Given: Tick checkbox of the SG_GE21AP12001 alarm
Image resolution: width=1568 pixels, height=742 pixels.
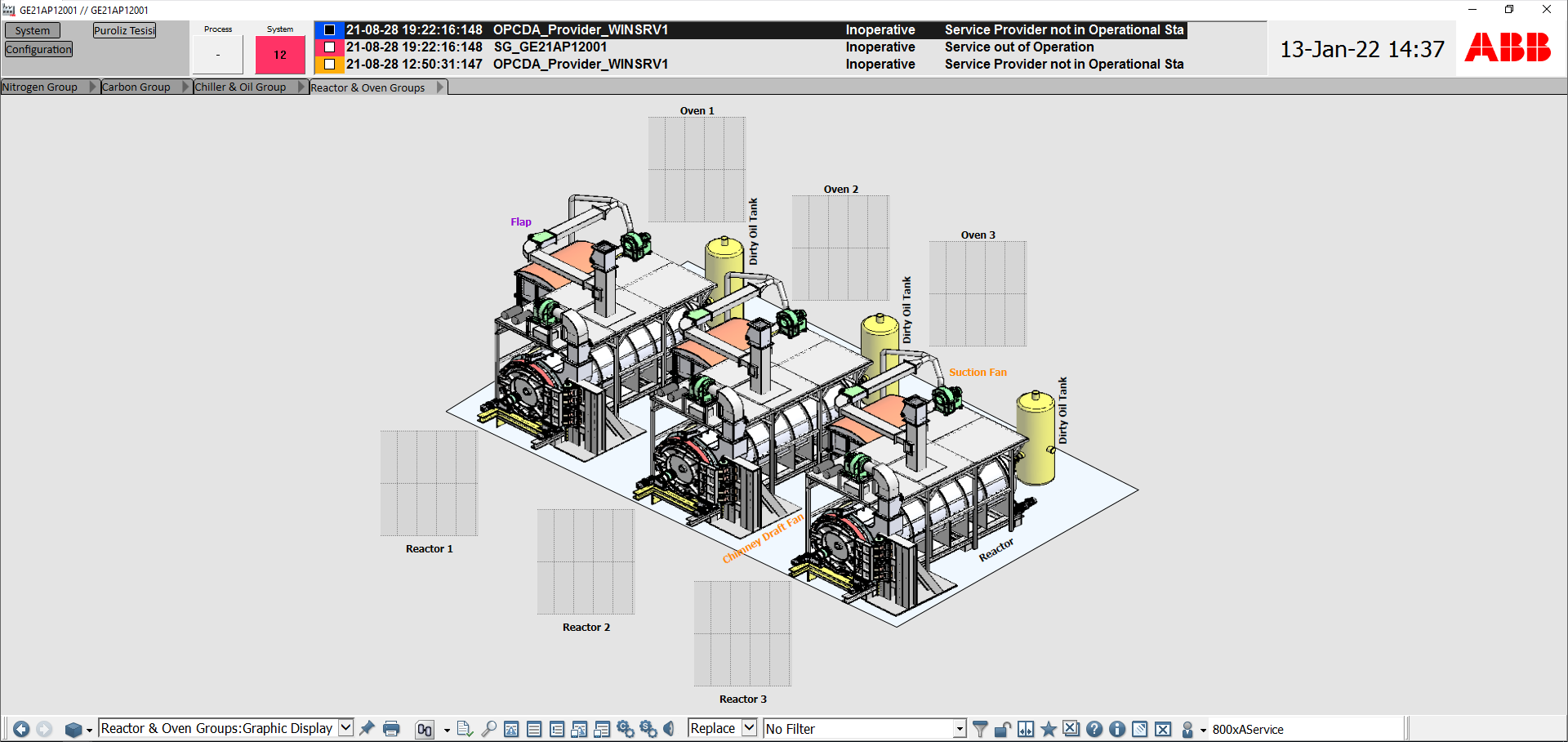Looking at the screenshot, I should pos(330,47).
